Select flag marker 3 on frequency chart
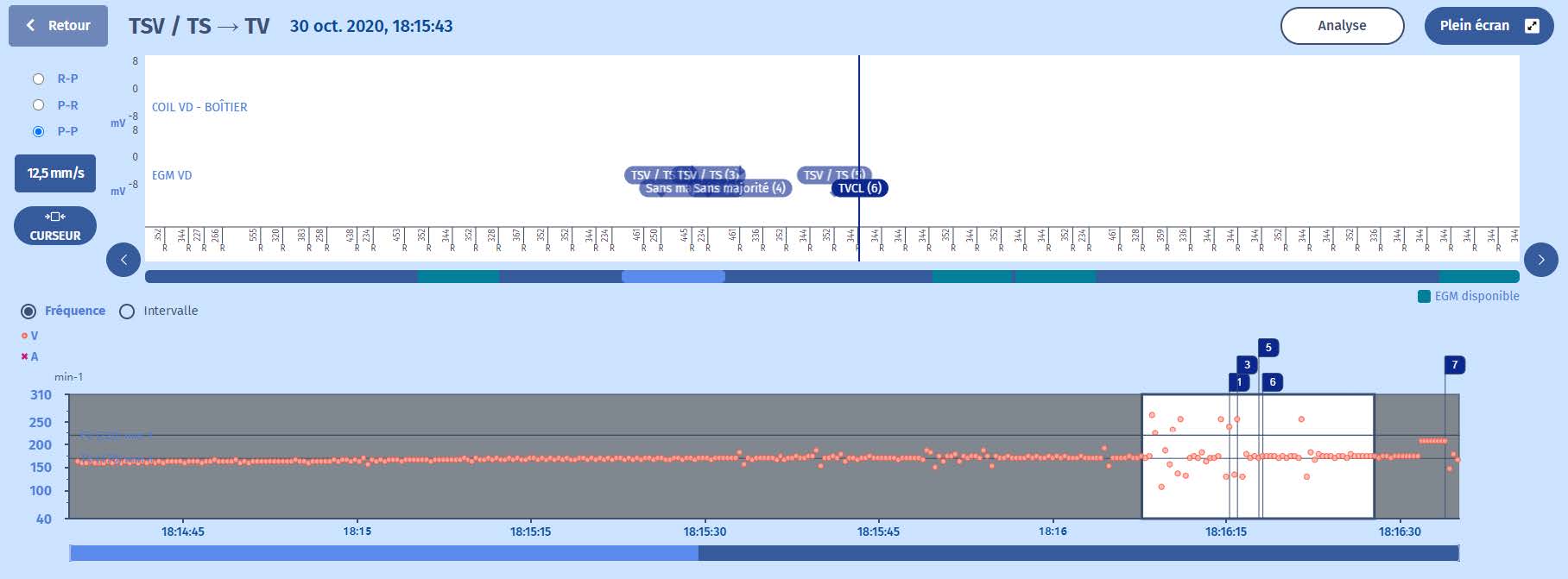This screenshot has height=579, width=1568. point(1246,365)
